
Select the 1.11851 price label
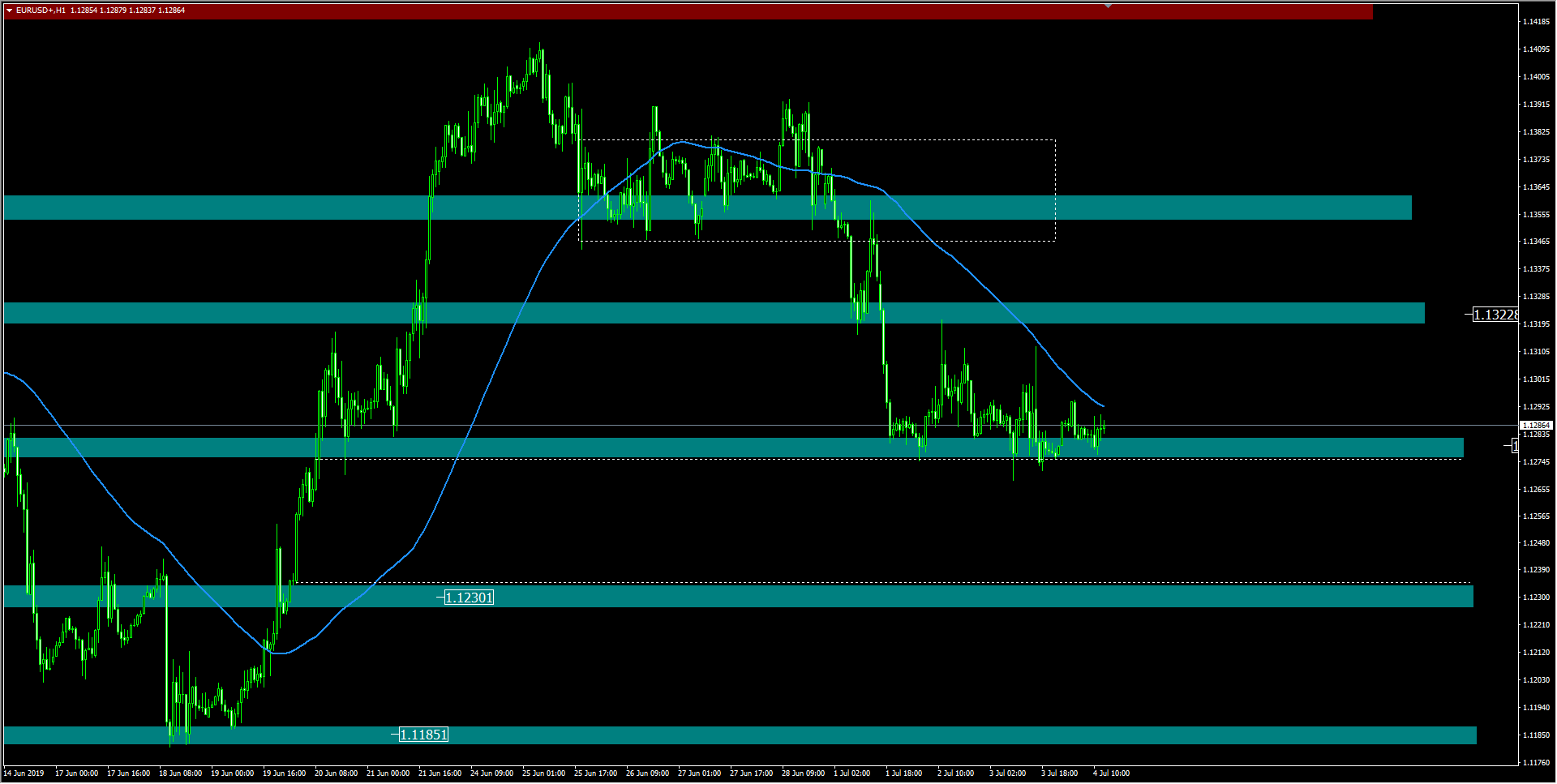tap(423, 735)
